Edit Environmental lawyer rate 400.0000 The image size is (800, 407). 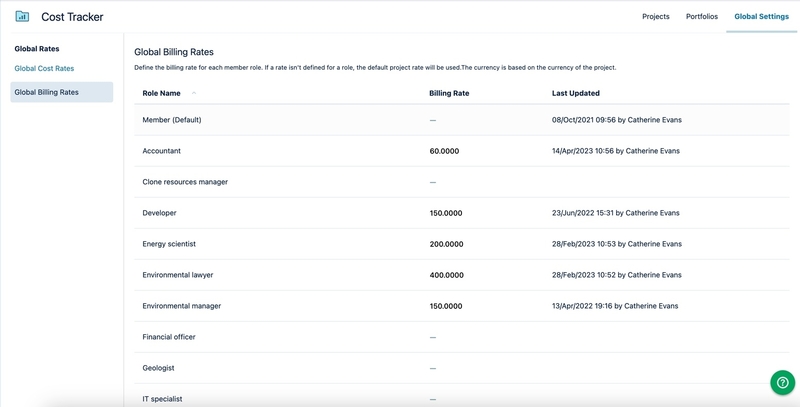[x=446, y=275]
